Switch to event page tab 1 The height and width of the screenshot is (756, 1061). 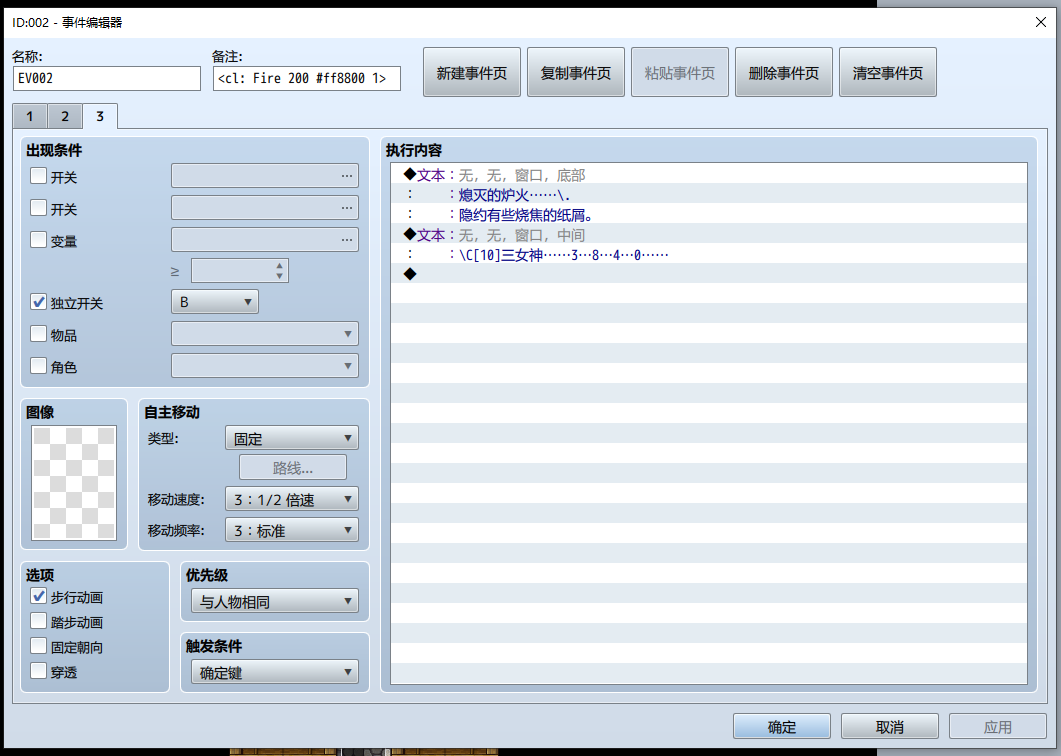[x=30, y=116]
